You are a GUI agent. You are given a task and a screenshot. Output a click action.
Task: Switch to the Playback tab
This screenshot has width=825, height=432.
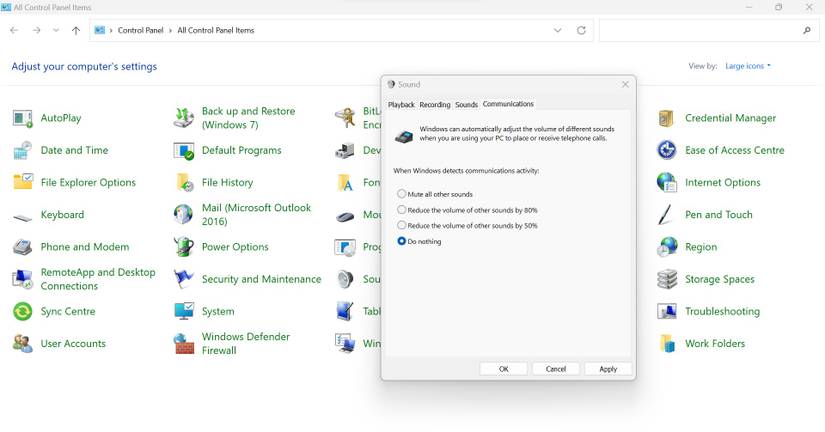tap(401, 105)
